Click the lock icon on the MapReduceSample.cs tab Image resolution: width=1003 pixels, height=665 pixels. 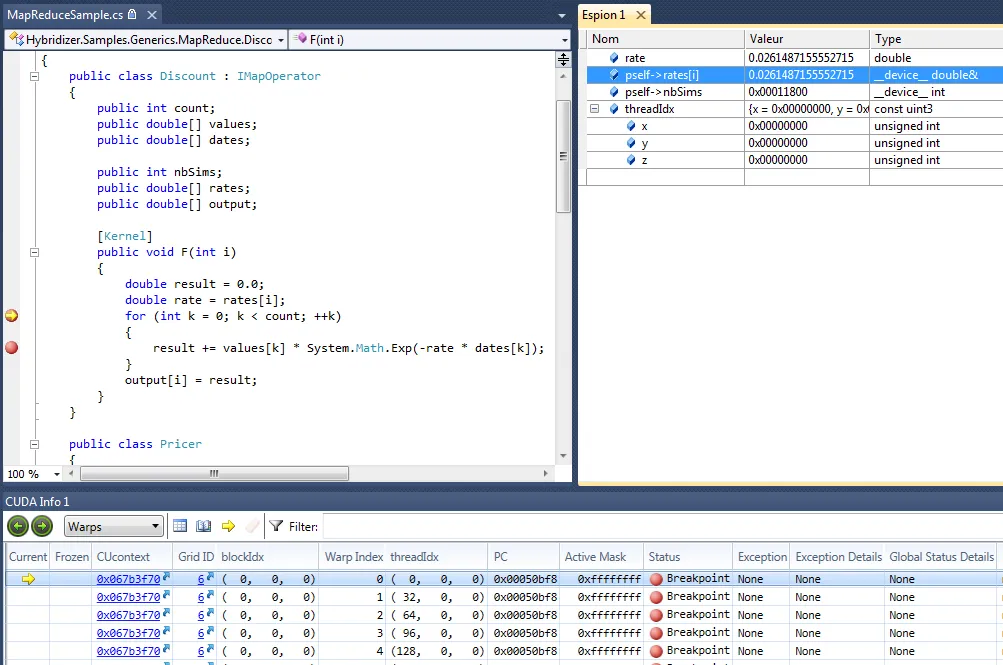pyautogui.click(x=131, y=15)
